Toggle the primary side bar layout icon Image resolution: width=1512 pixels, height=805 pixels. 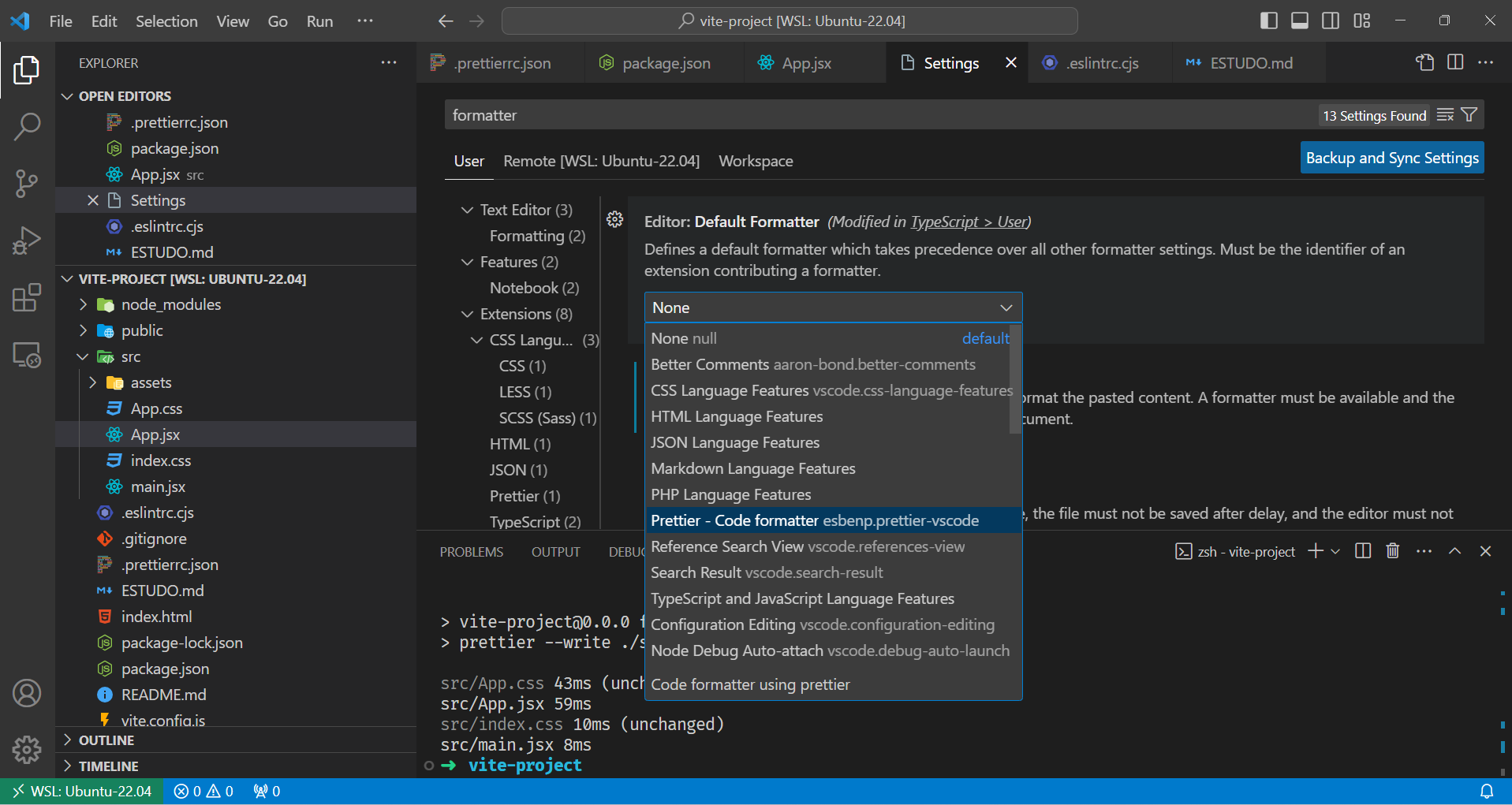(1269, 20)
